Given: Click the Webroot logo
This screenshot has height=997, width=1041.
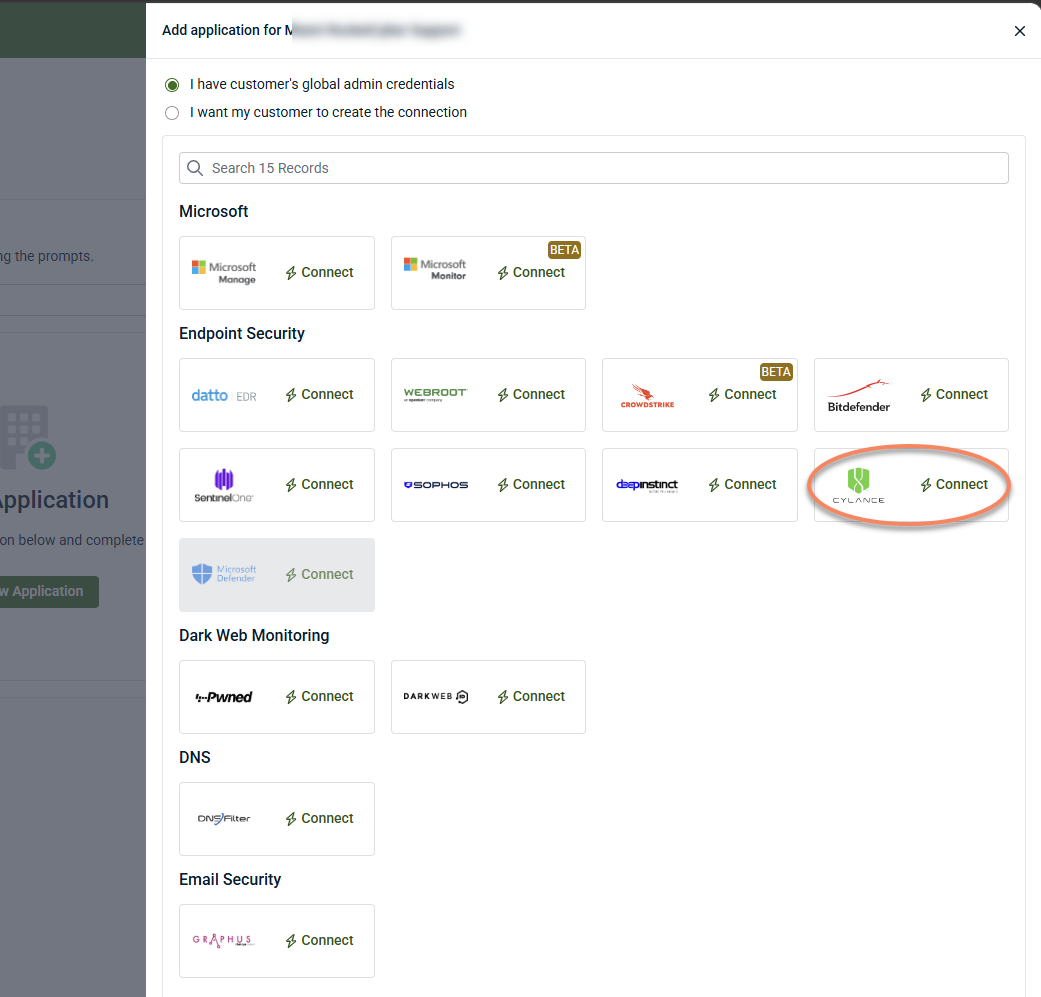Looking at the screenshot, I should 435,394.
